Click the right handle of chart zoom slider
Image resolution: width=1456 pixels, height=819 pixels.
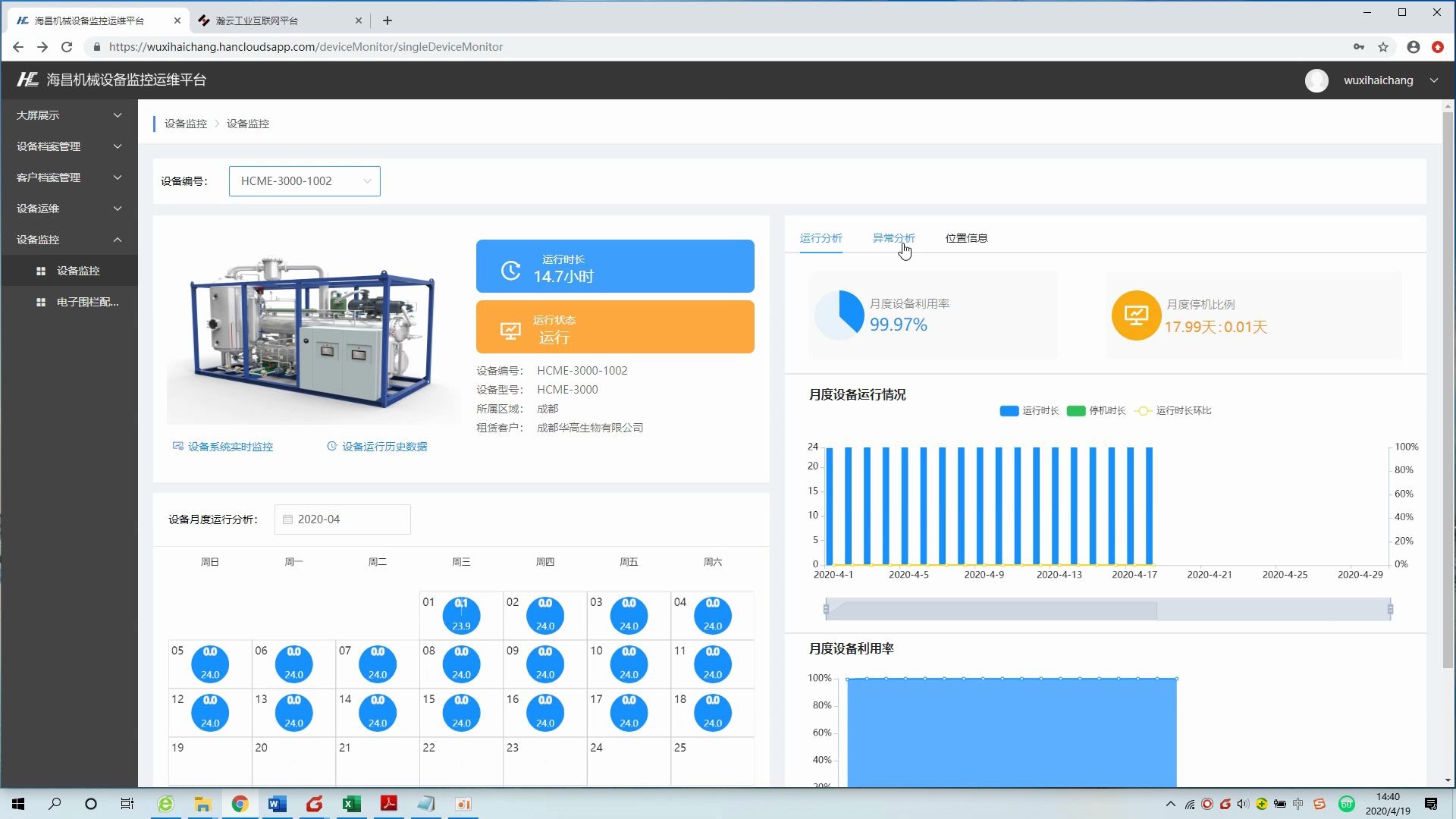pos(1390,609)
